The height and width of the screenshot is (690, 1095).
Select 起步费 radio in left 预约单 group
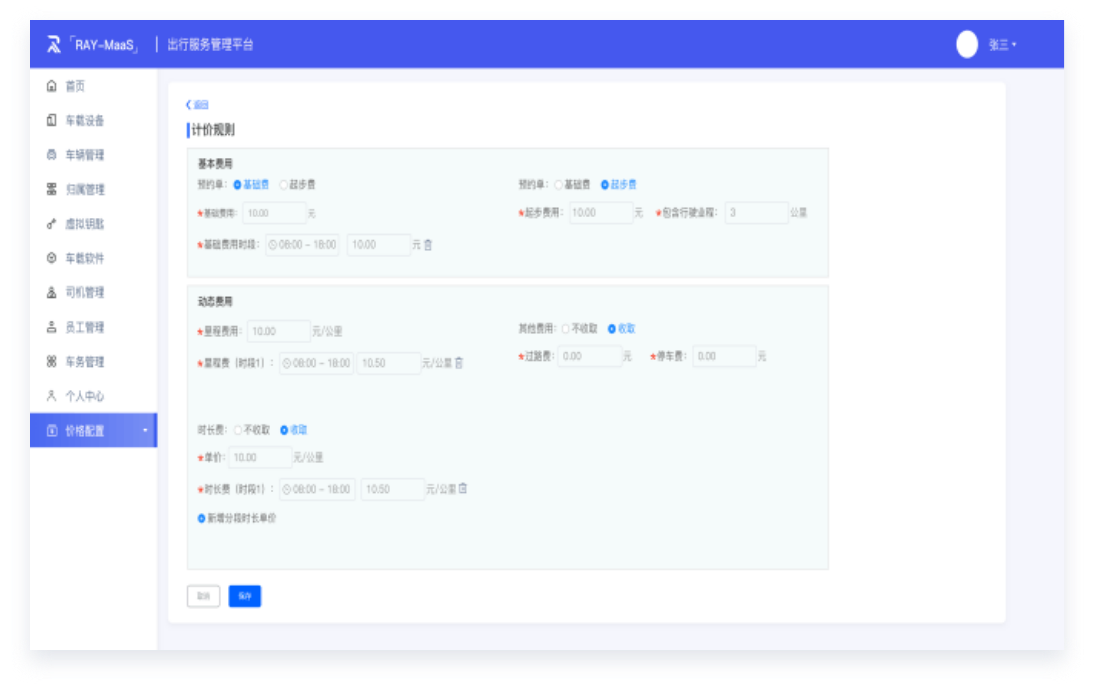tap(284, 185)
